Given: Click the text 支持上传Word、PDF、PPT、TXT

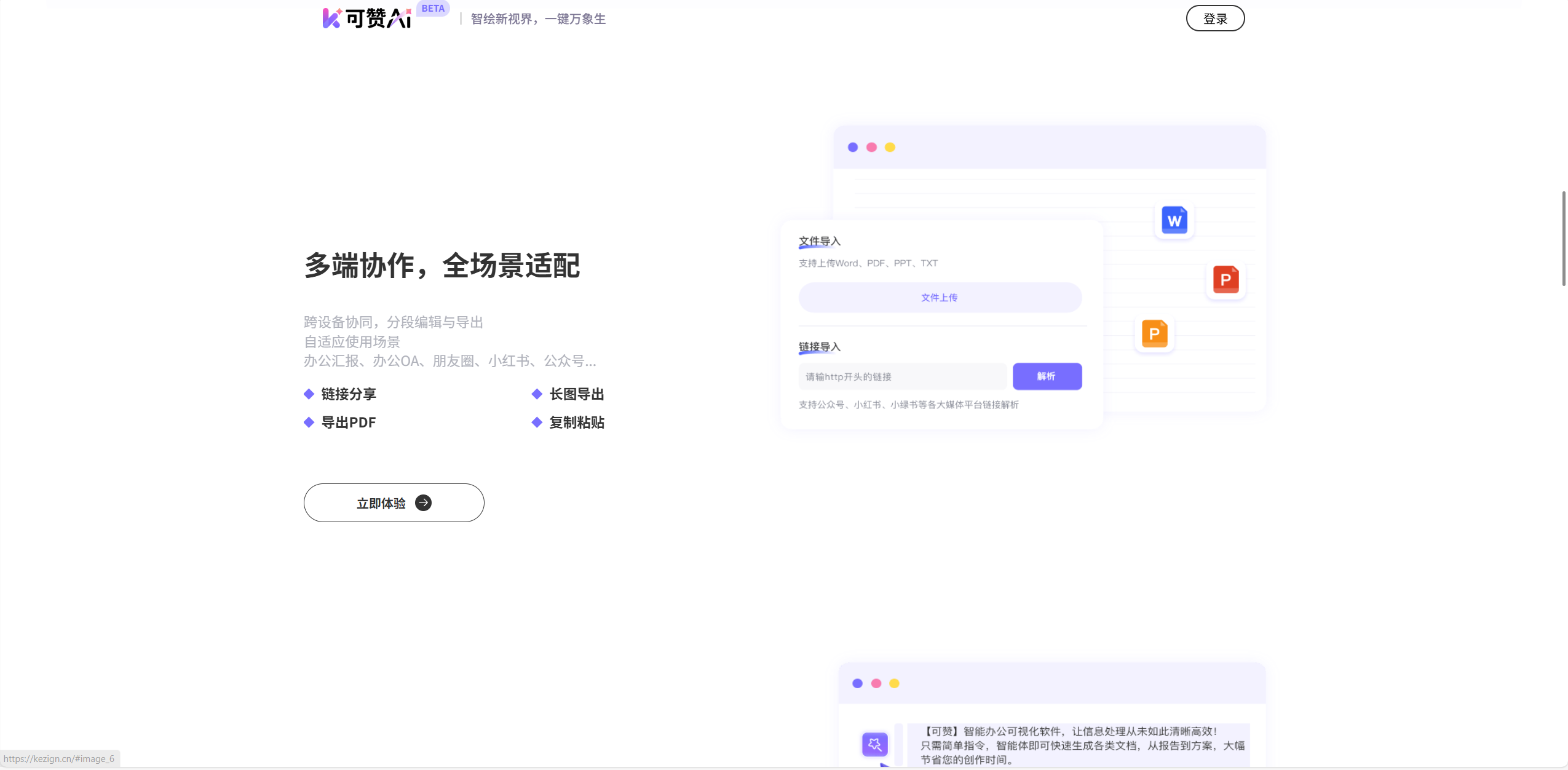Looking at the screenshot, I should pyautogui.click(x=868, y=263).
